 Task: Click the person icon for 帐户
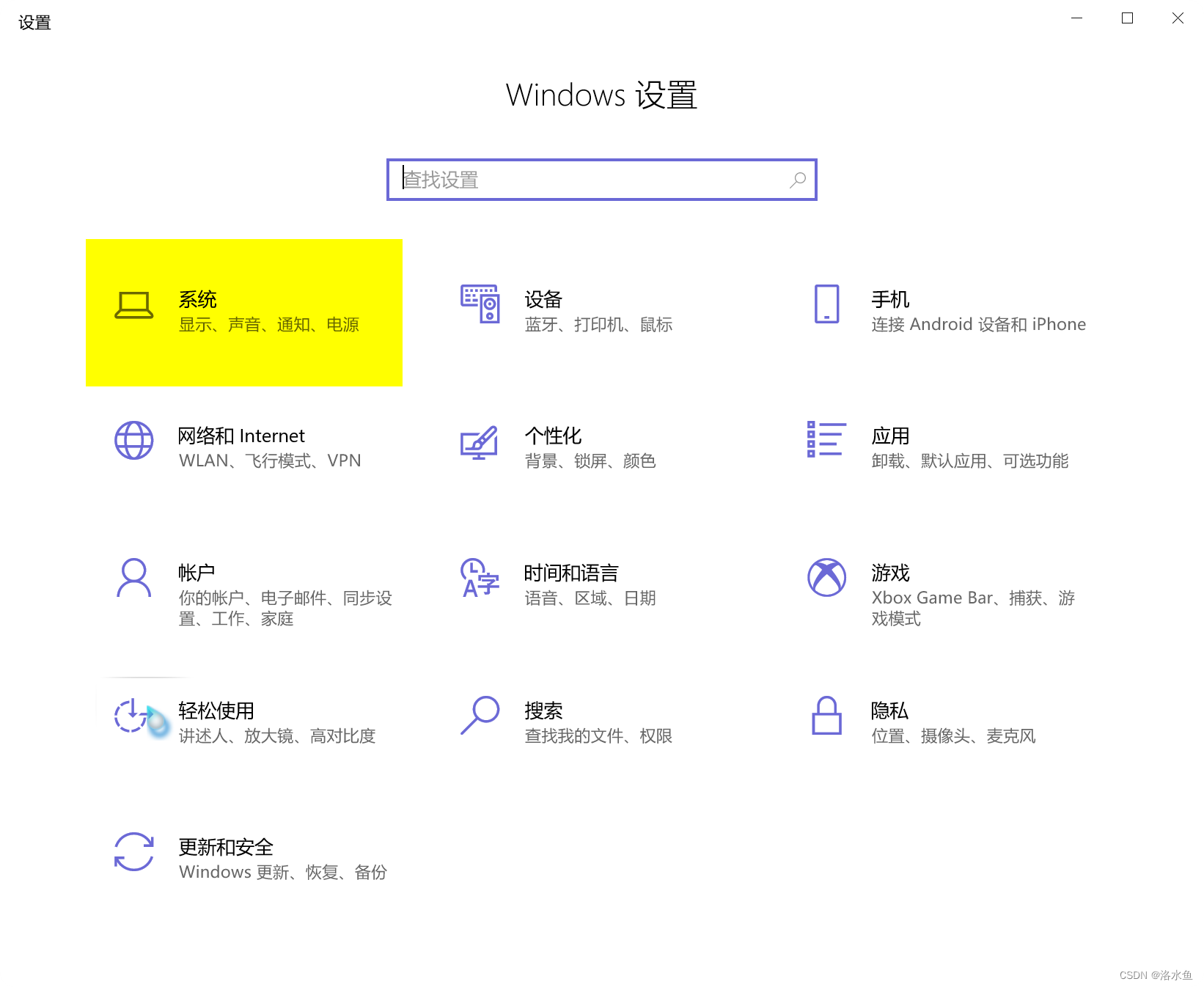coord(134,578)
